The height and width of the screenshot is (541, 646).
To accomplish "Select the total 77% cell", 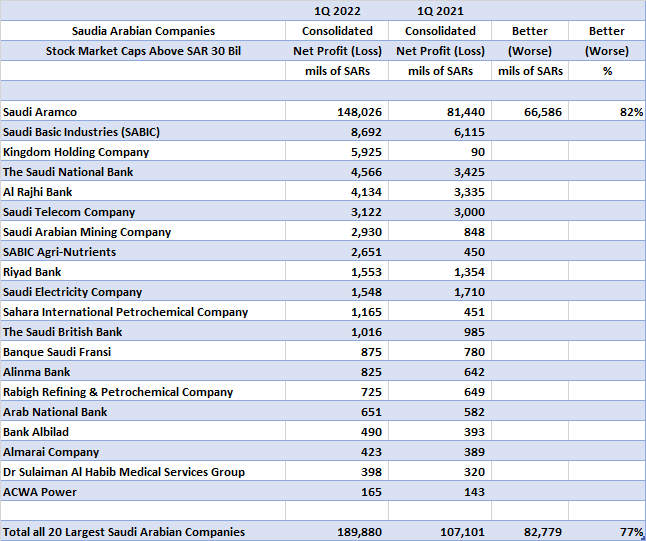I will [607, 531].
